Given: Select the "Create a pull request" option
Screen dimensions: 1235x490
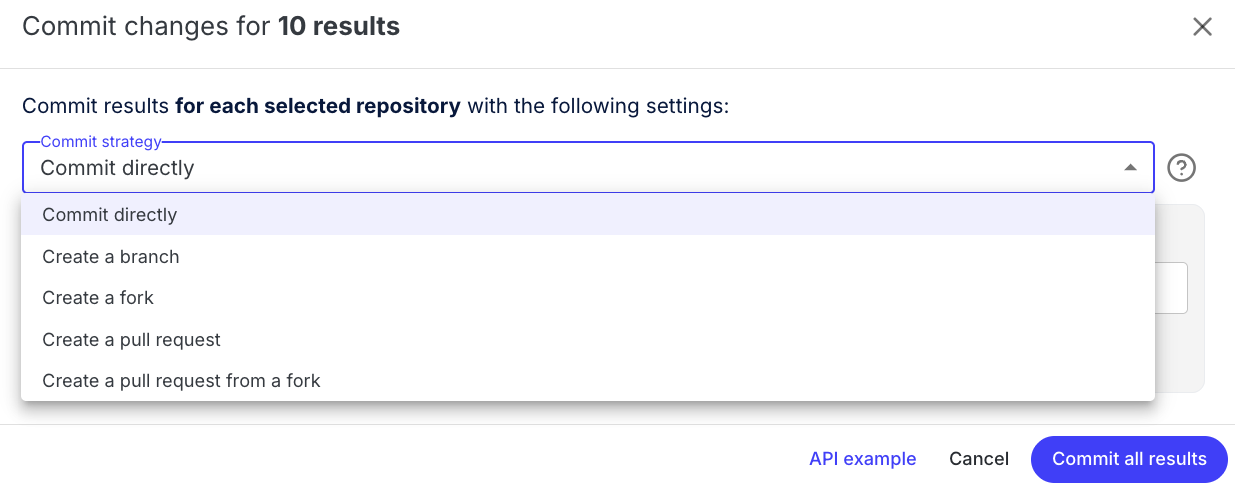Looking at the screenshot, I should 131,340.
